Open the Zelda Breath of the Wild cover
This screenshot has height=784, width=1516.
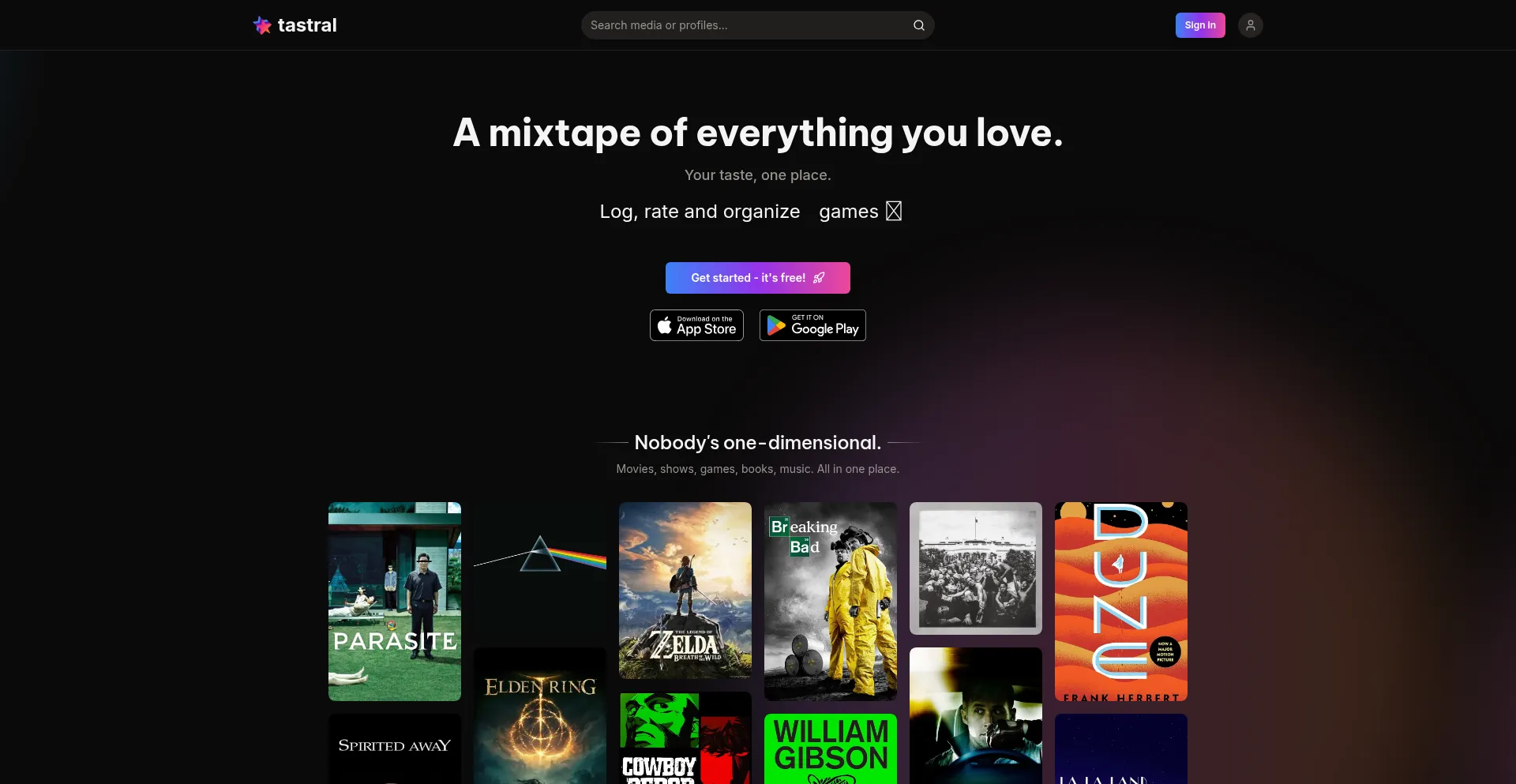(685, 591)
